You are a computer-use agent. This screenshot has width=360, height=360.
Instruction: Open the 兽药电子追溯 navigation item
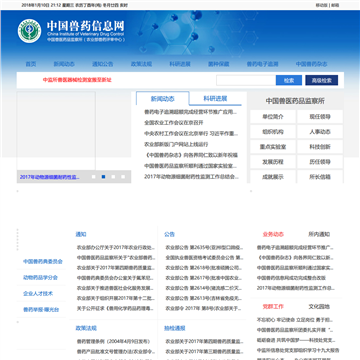click(x=262, y=64)
